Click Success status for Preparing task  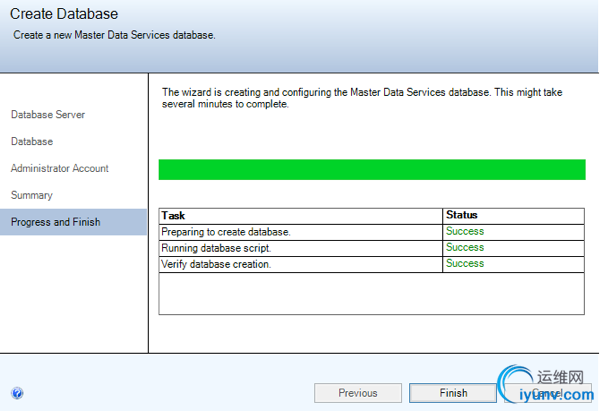click(465, 231)
